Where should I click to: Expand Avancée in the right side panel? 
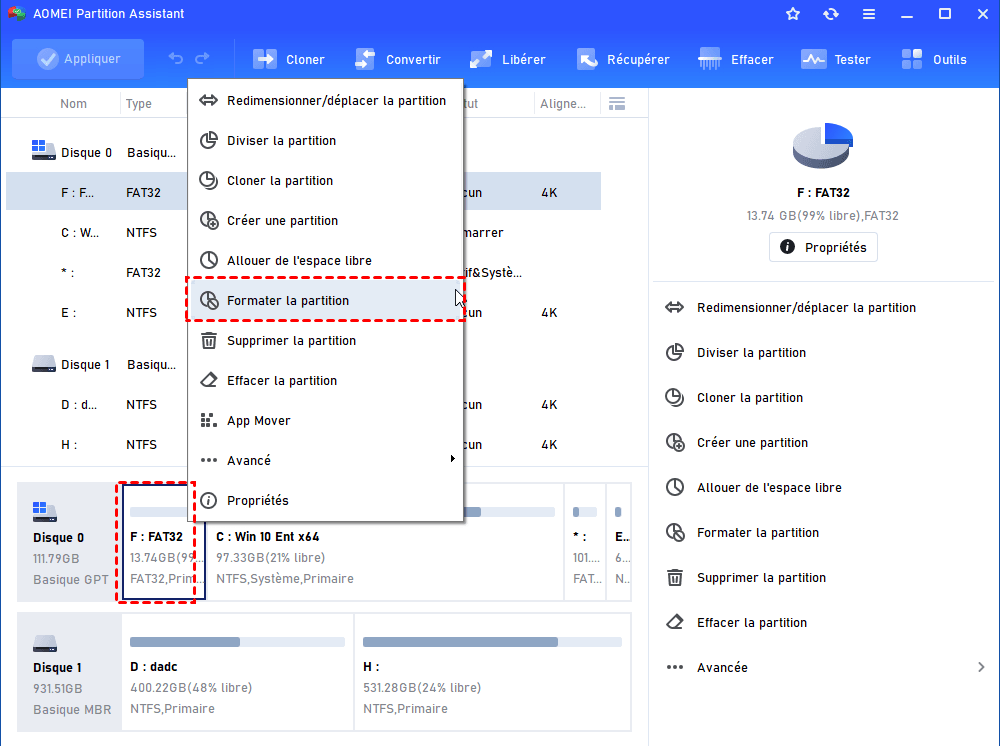tap(825, 667)
